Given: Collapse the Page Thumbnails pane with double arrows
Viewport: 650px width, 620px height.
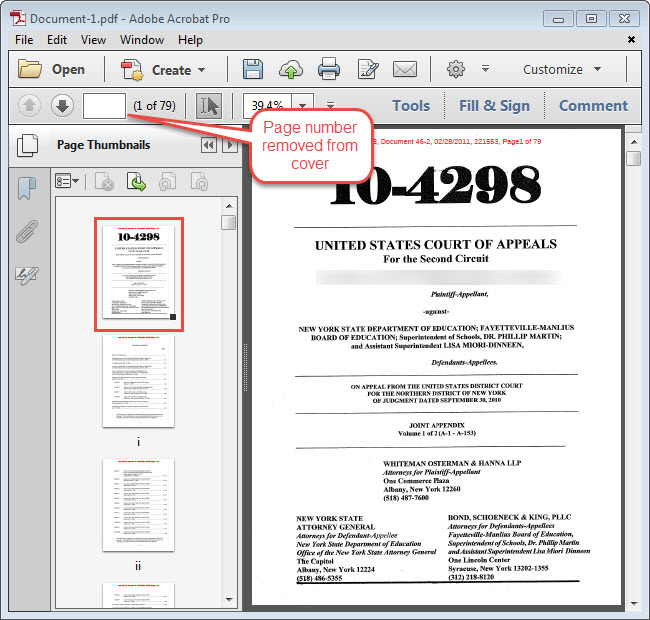Looking at the screenshot, I should 208,146.
